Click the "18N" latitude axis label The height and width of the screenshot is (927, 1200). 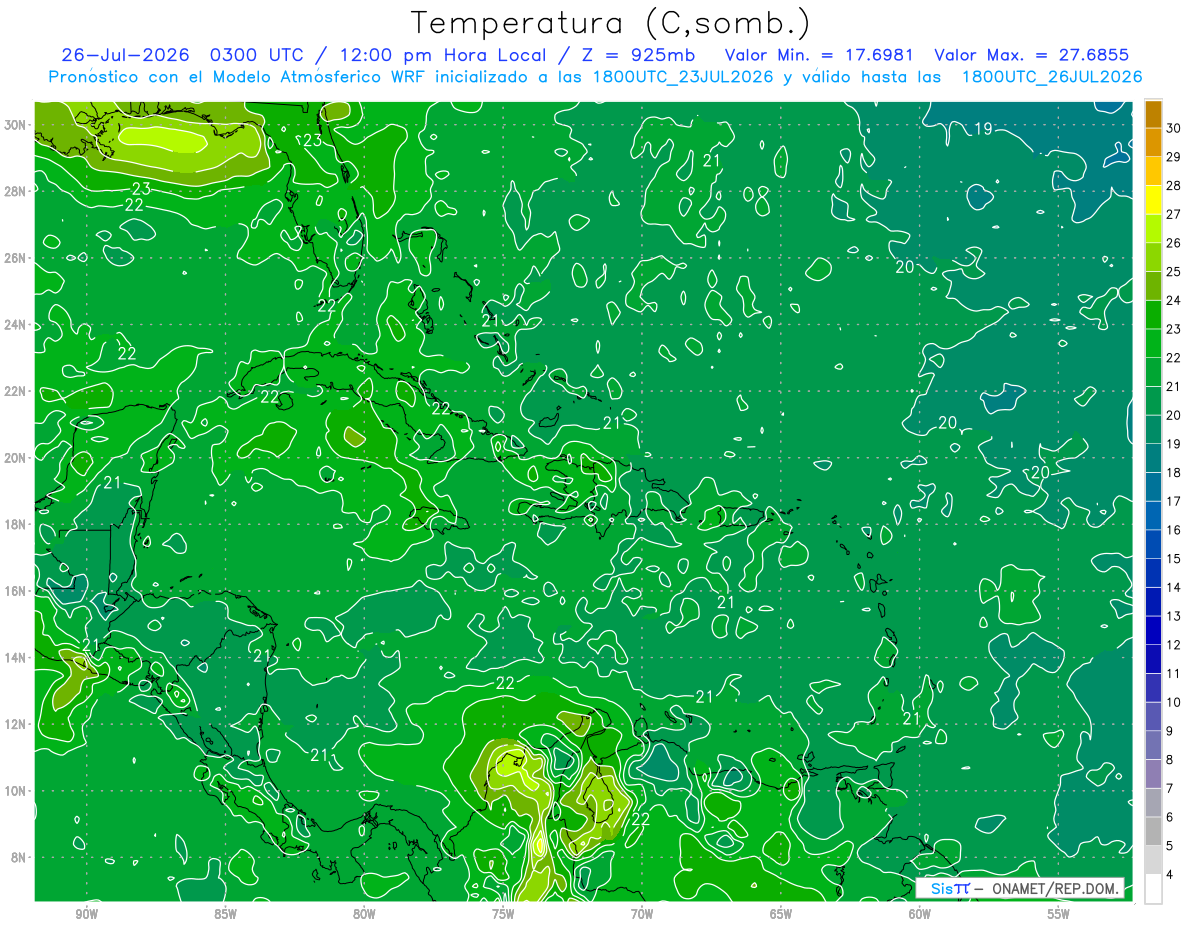click(x=17, y=524)
